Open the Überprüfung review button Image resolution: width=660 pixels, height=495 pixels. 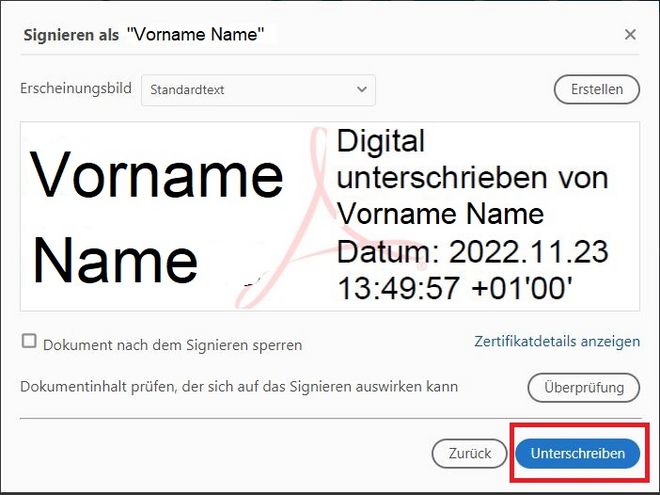click(584, 387)
